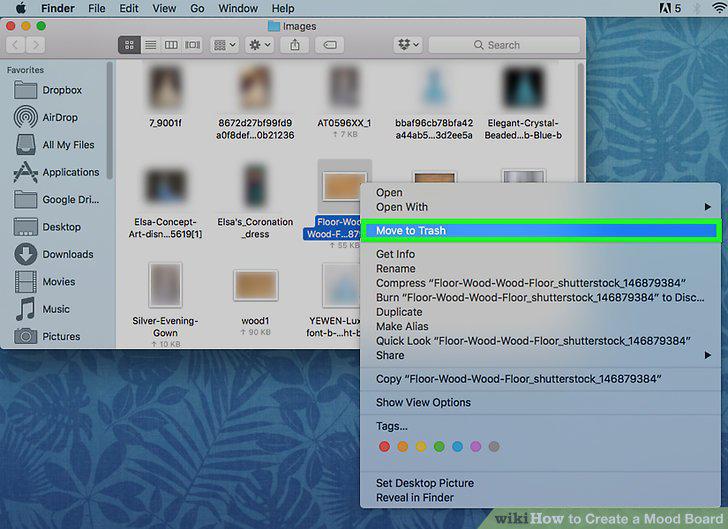The height and width of the screenshot is (529, 728).
Task: Go forward with the Finder forward arrow
Action: [x=36, y=45]
